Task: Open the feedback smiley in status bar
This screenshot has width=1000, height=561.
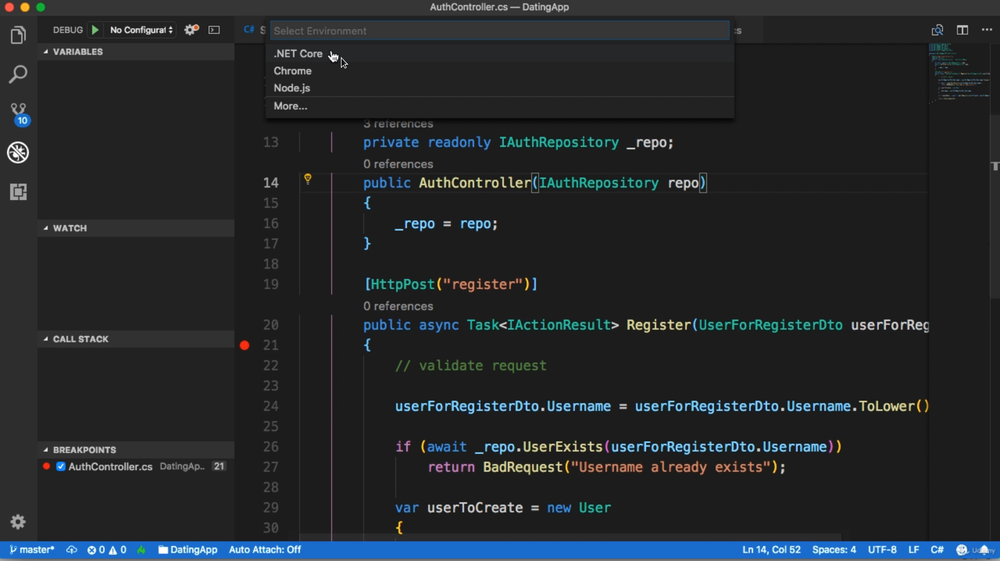Action: pos(962,550)
